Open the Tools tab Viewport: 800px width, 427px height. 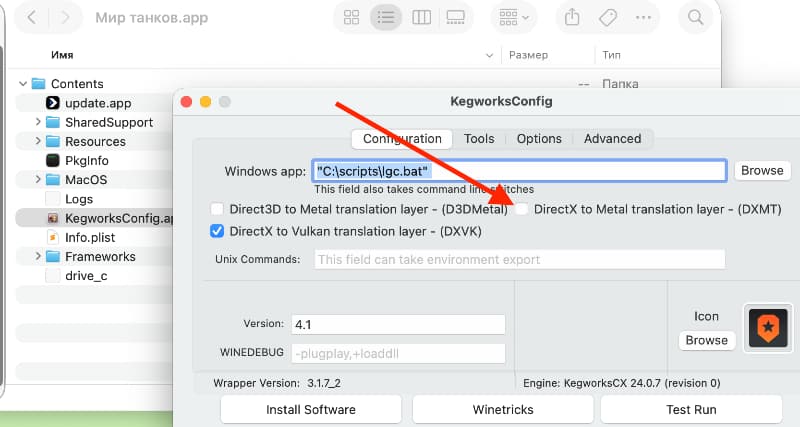(479, 139)
